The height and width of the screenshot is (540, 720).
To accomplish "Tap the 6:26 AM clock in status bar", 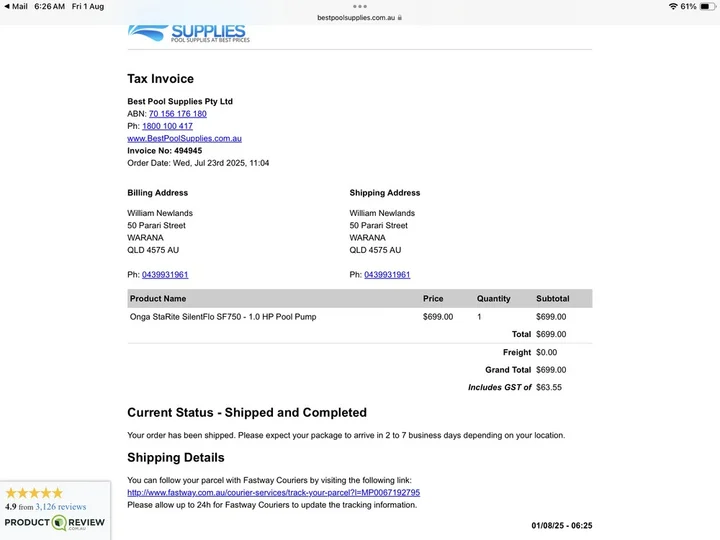I will coord(50,6).
